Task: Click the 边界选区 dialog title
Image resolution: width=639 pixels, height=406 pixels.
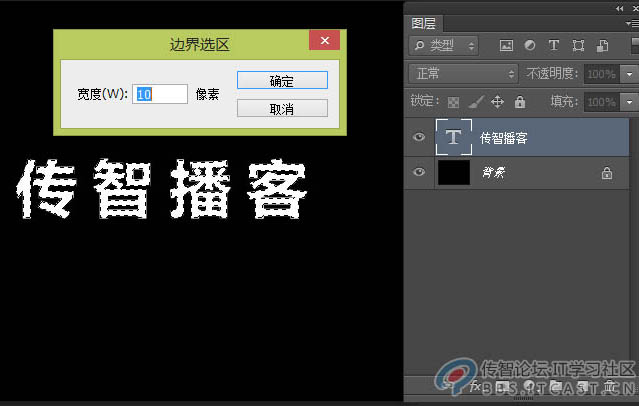Action: coord(200,44)
